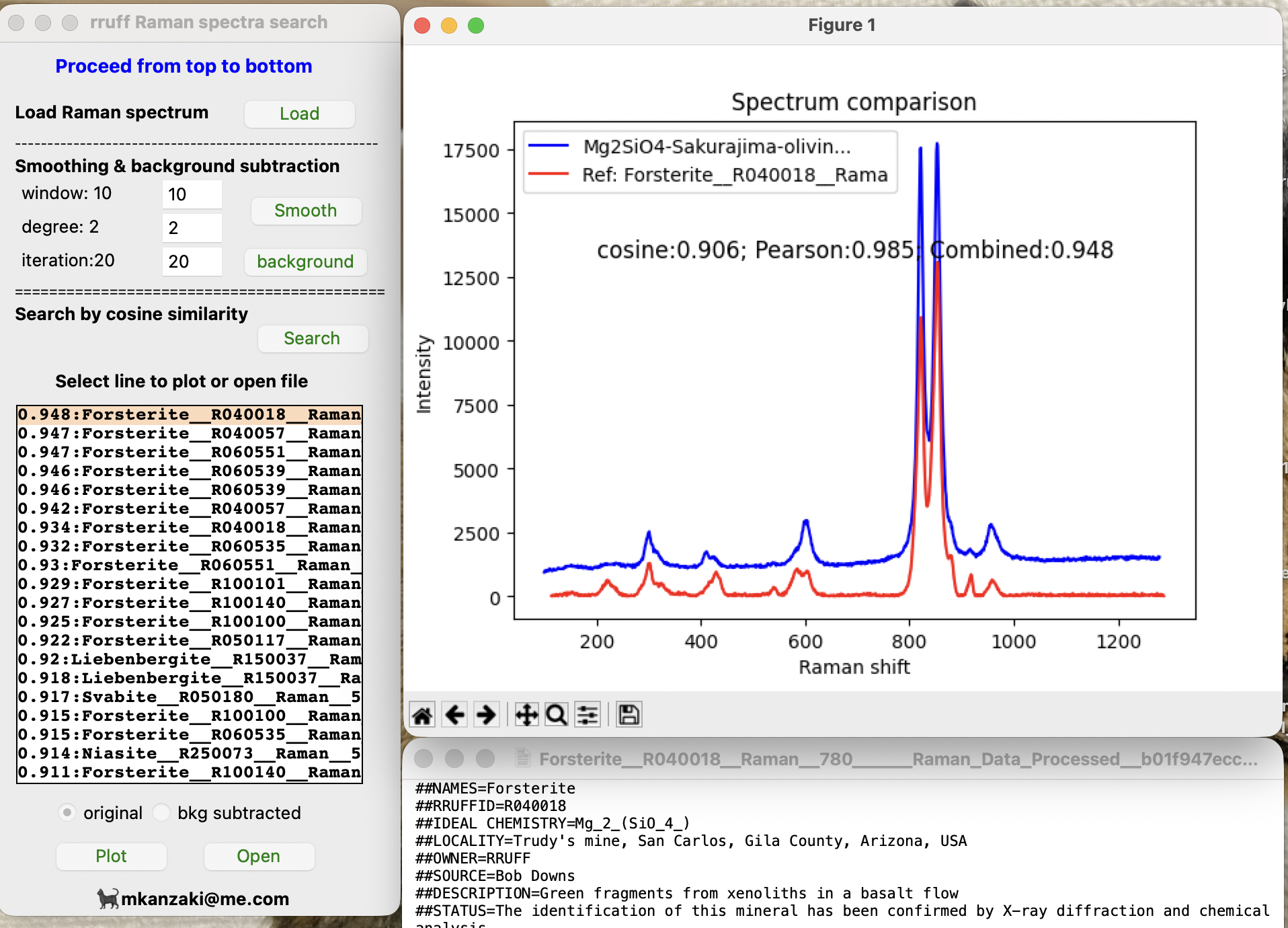Screen dimensions: 1288x928
Task: Click the back arrow in plot toolbar
Action: [x=455, y=715]
